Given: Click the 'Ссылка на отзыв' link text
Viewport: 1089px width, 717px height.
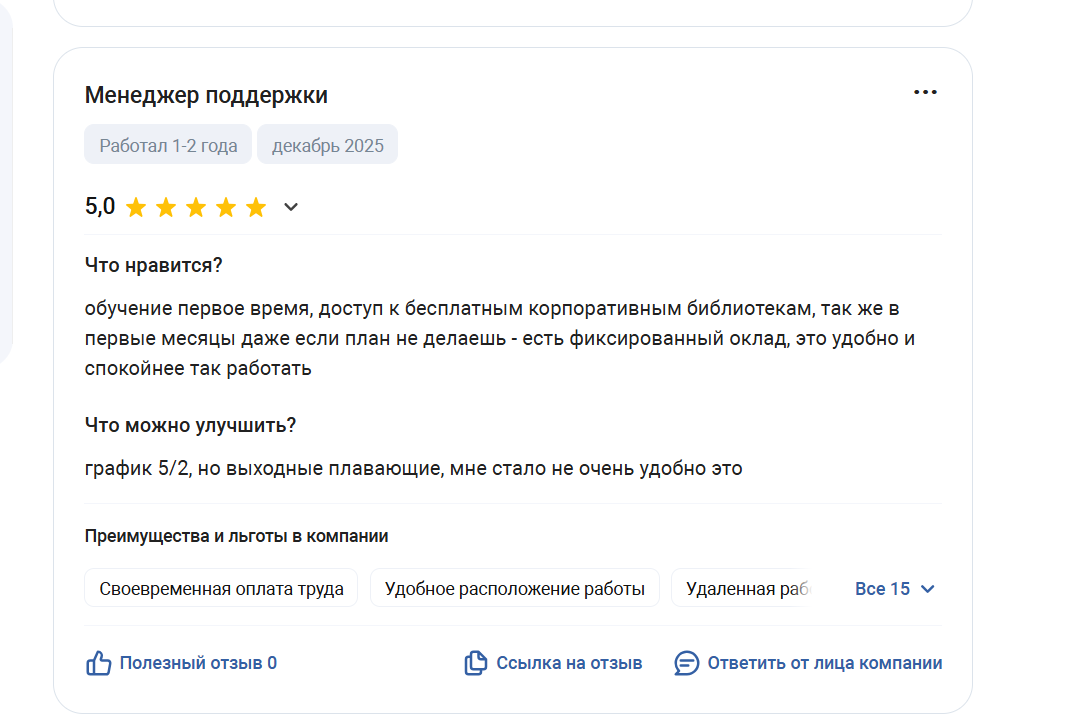Looking at the screenshot, I should 569,663.
